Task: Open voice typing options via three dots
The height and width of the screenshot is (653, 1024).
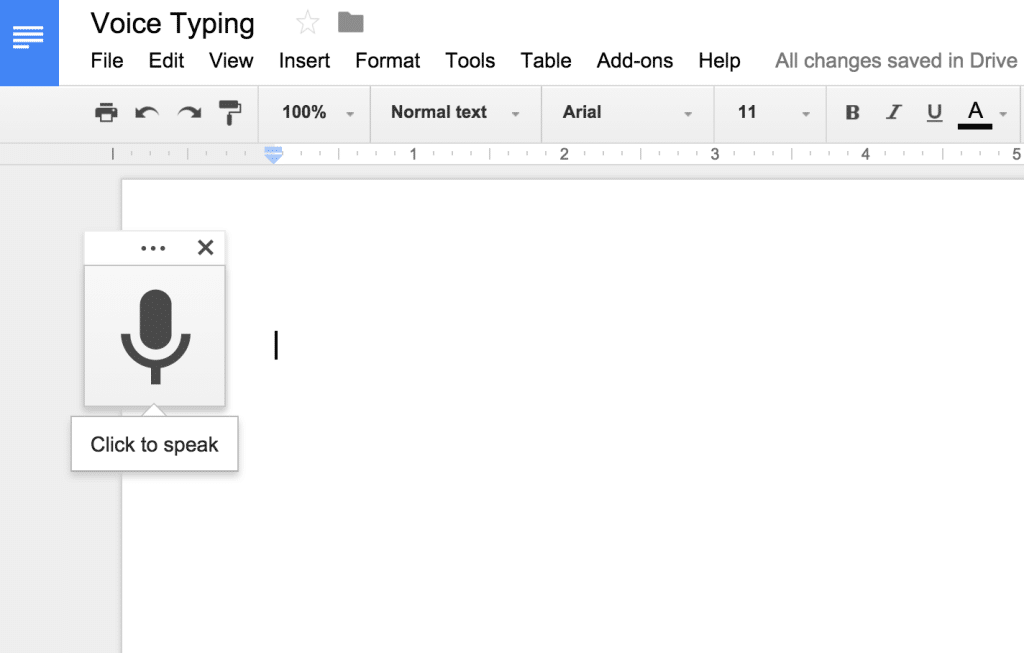Action: [x=154, y=247]
